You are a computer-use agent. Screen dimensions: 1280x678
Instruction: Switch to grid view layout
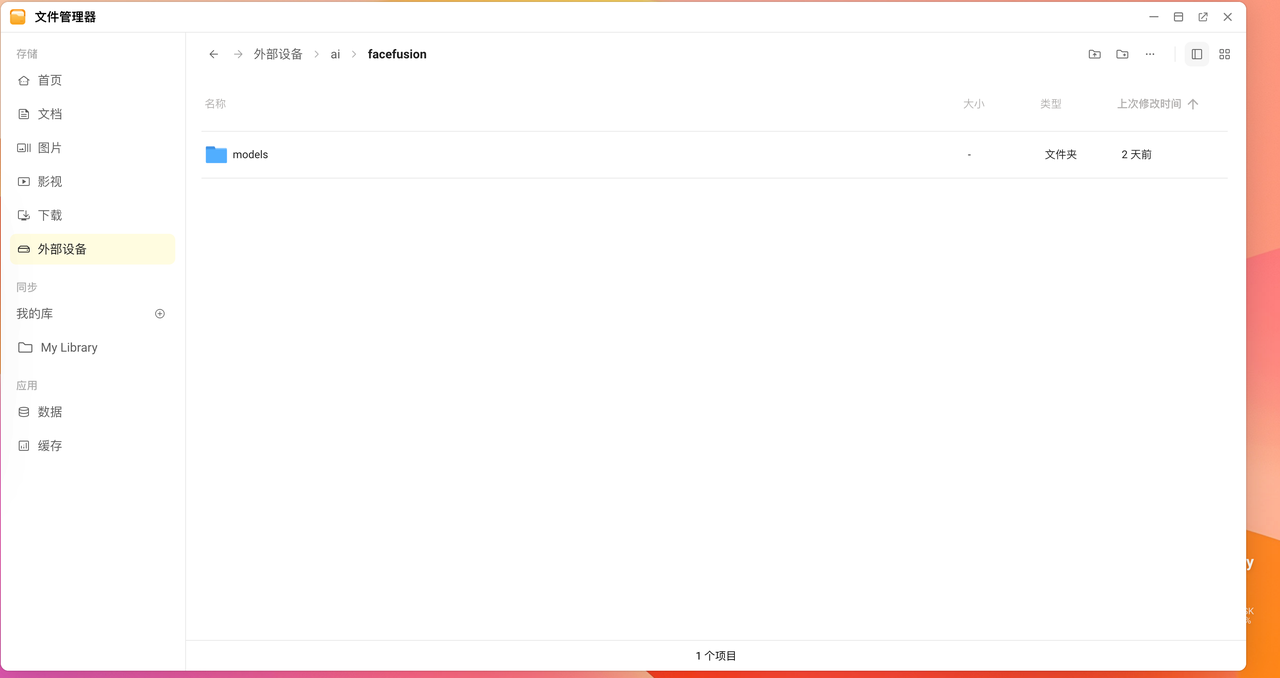pyautogui.click(x=1224, y=54)
